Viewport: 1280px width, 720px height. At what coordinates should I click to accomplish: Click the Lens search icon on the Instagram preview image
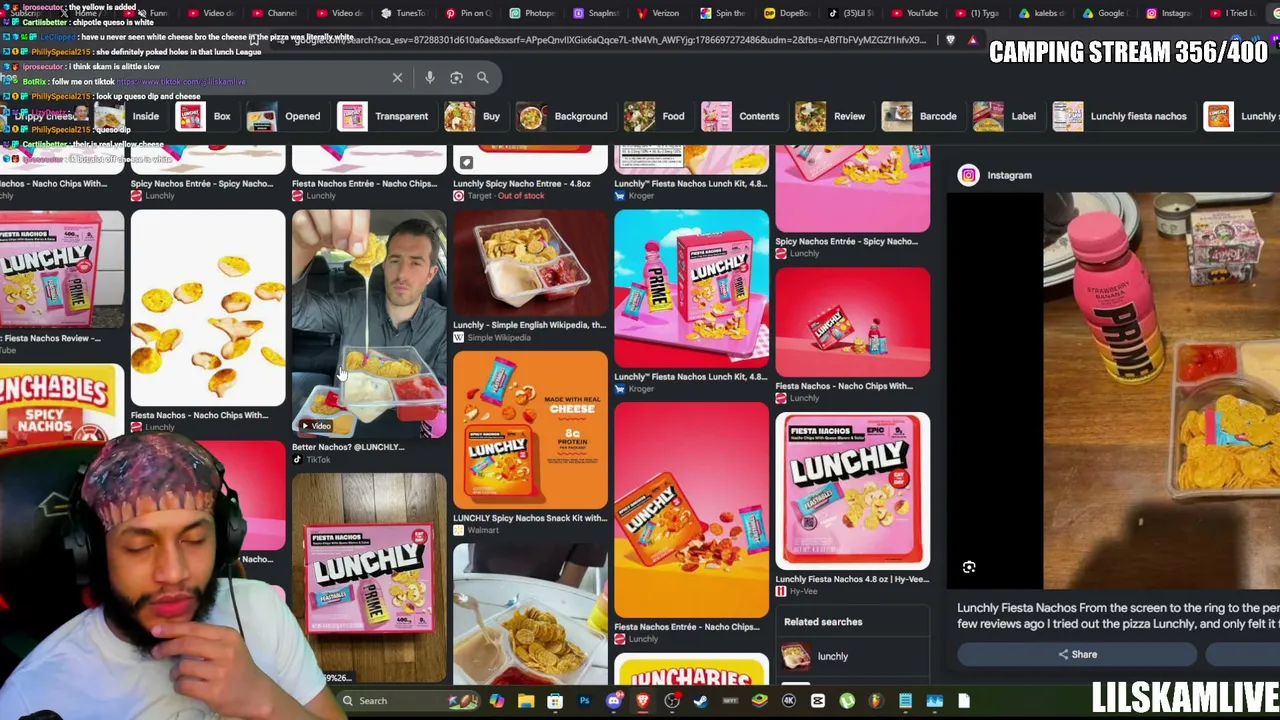969,567
